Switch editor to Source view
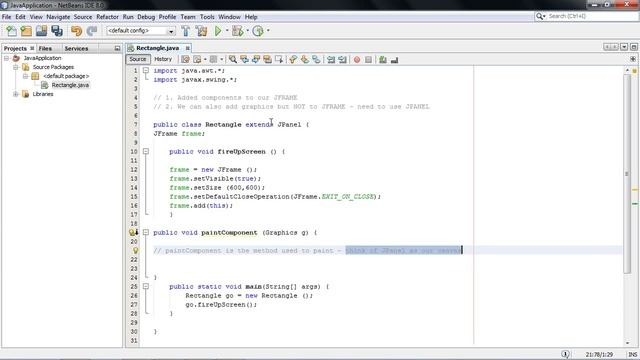The width and height of the screenshot is (640, 360). coord(138,59)
